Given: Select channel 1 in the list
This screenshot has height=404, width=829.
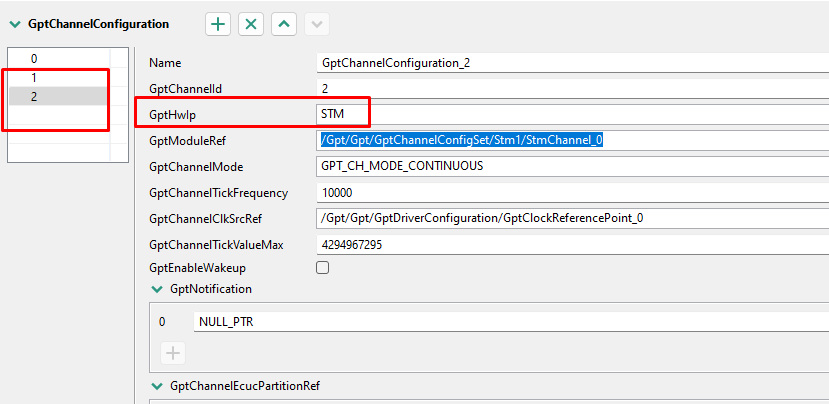Looking at the screenshot, I should pos(59,78).
